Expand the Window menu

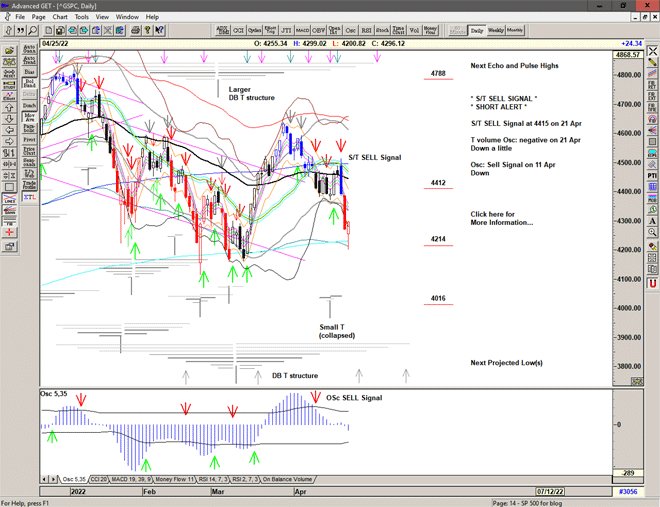pos(127,17)
